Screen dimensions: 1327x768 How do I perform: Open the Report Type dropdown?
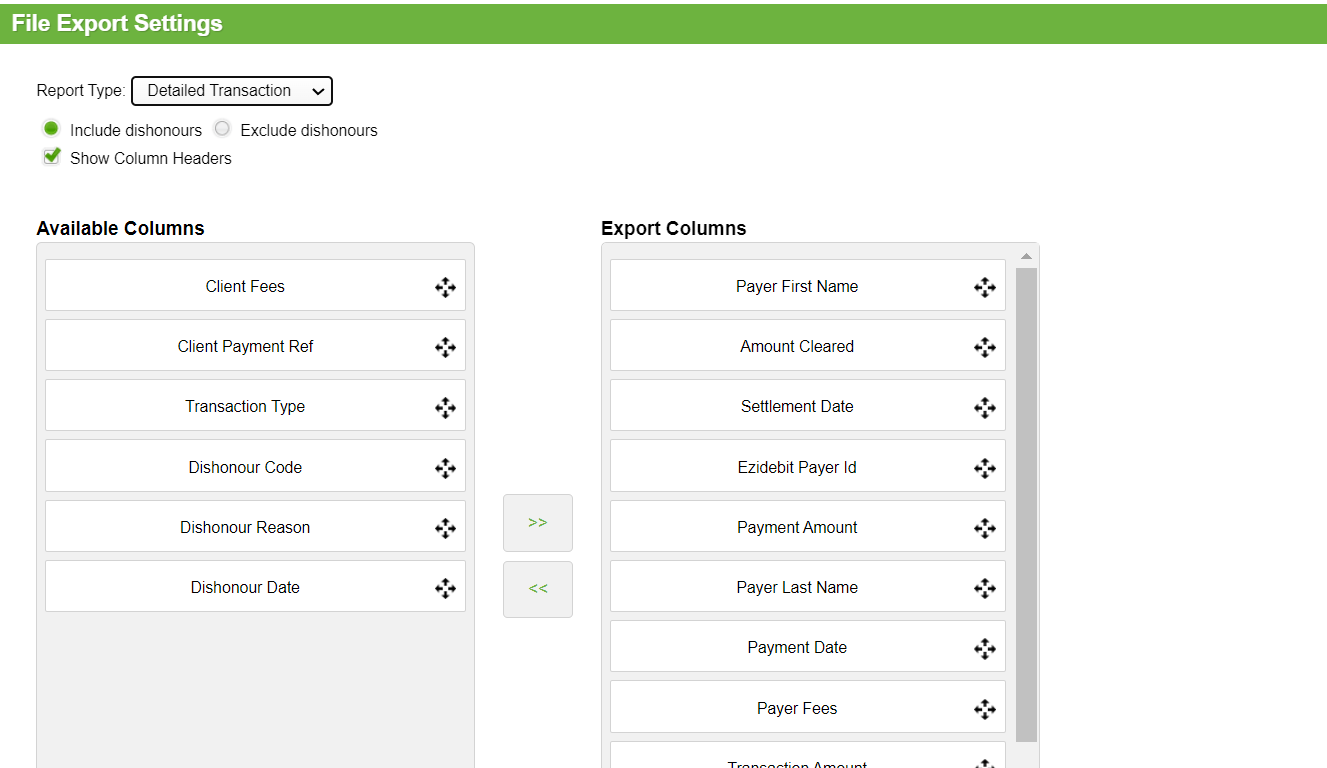point(232,91)
